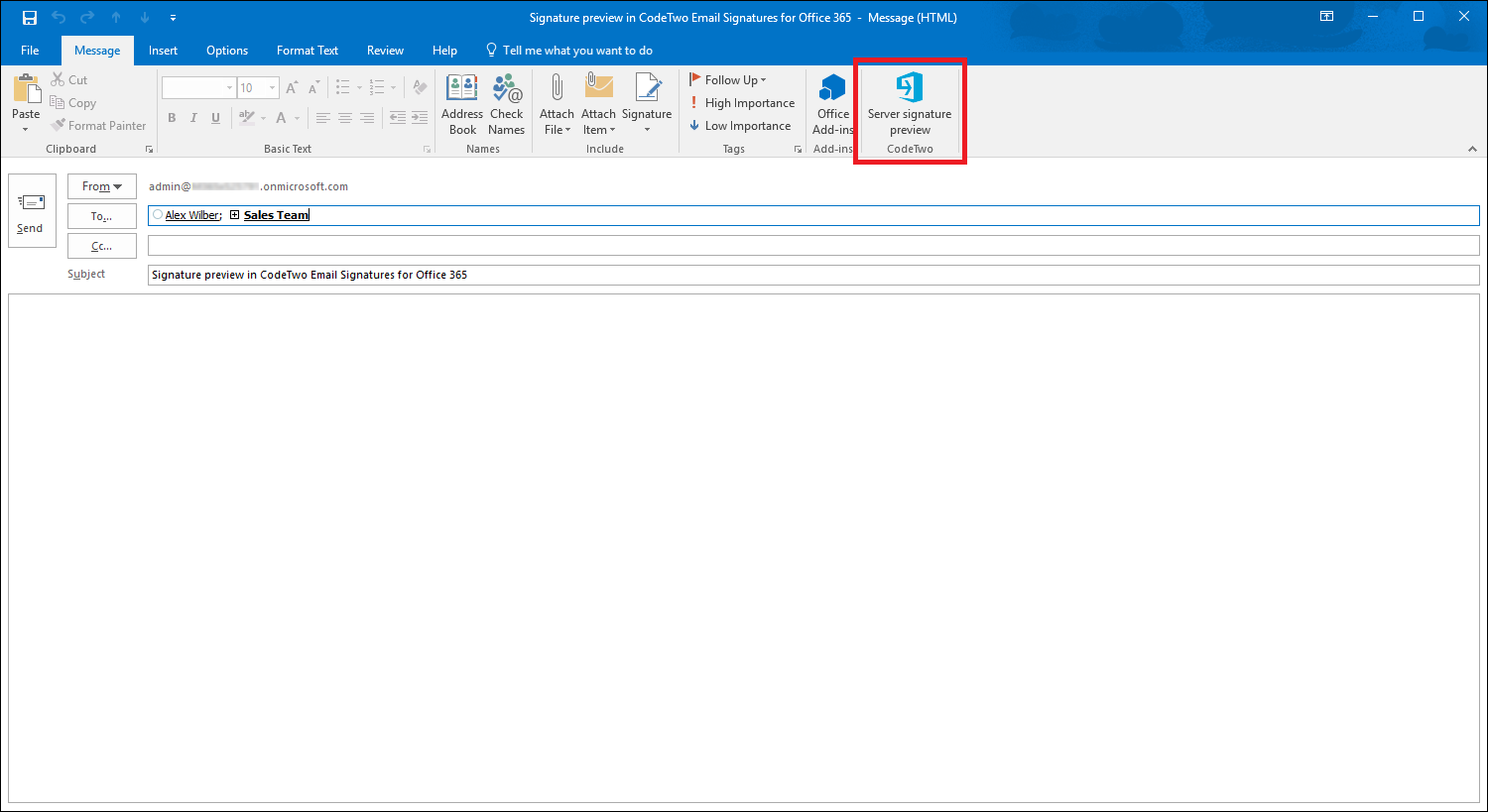Click inside the Subject field
This screenshot has width=1488, height=812.
pos(496,275)
